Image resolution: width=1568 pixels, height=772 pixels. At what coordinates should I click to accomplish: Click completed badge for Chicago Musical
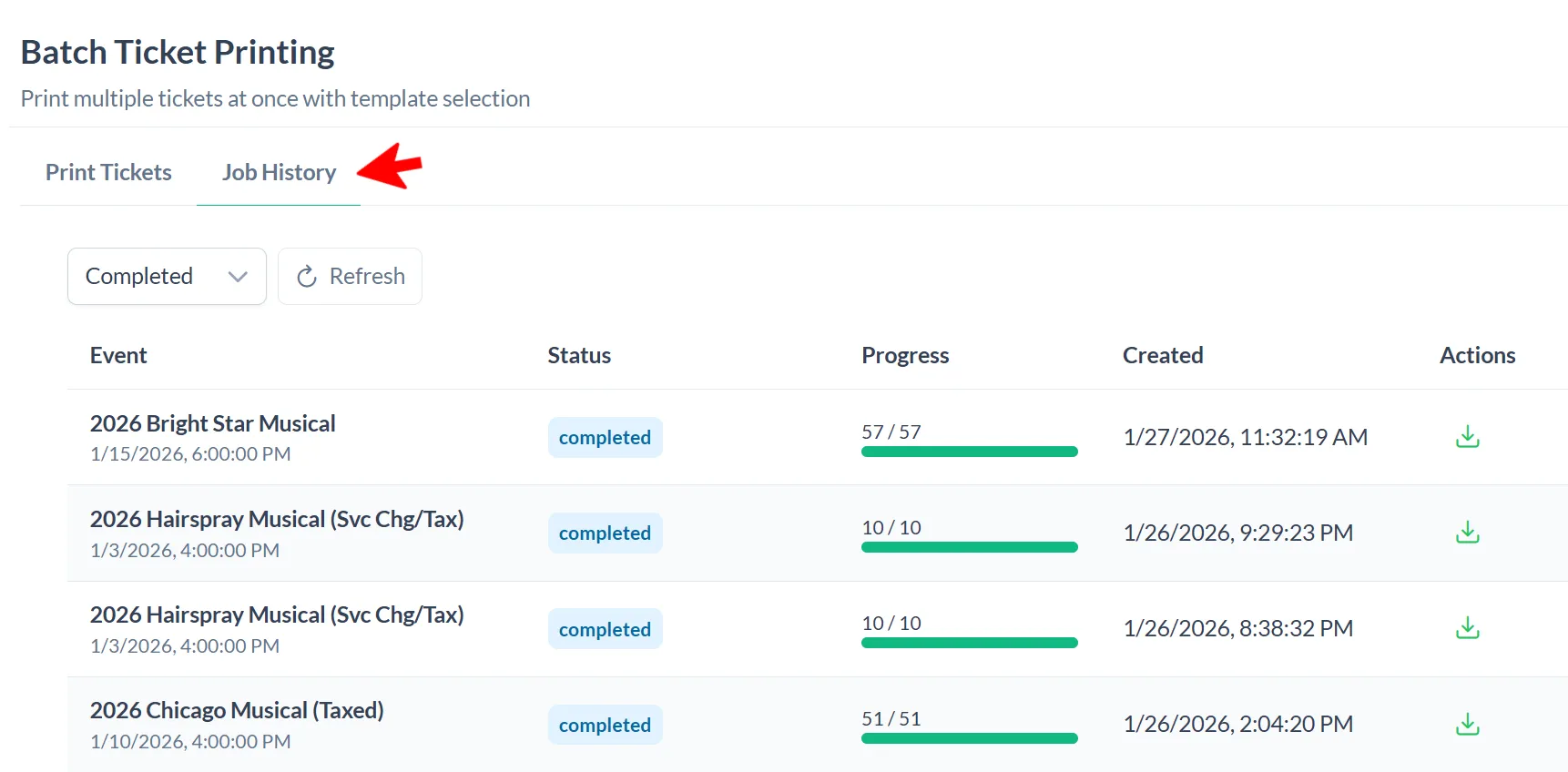coord(605,725)
